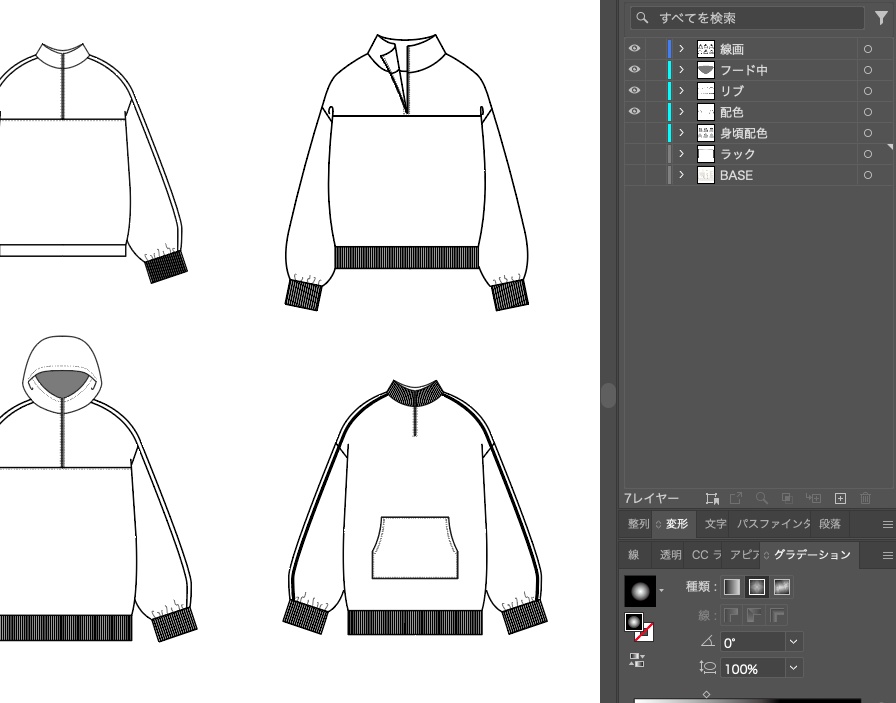Open the aspect ratio 100% dropdown arrow

coord(793,668)
